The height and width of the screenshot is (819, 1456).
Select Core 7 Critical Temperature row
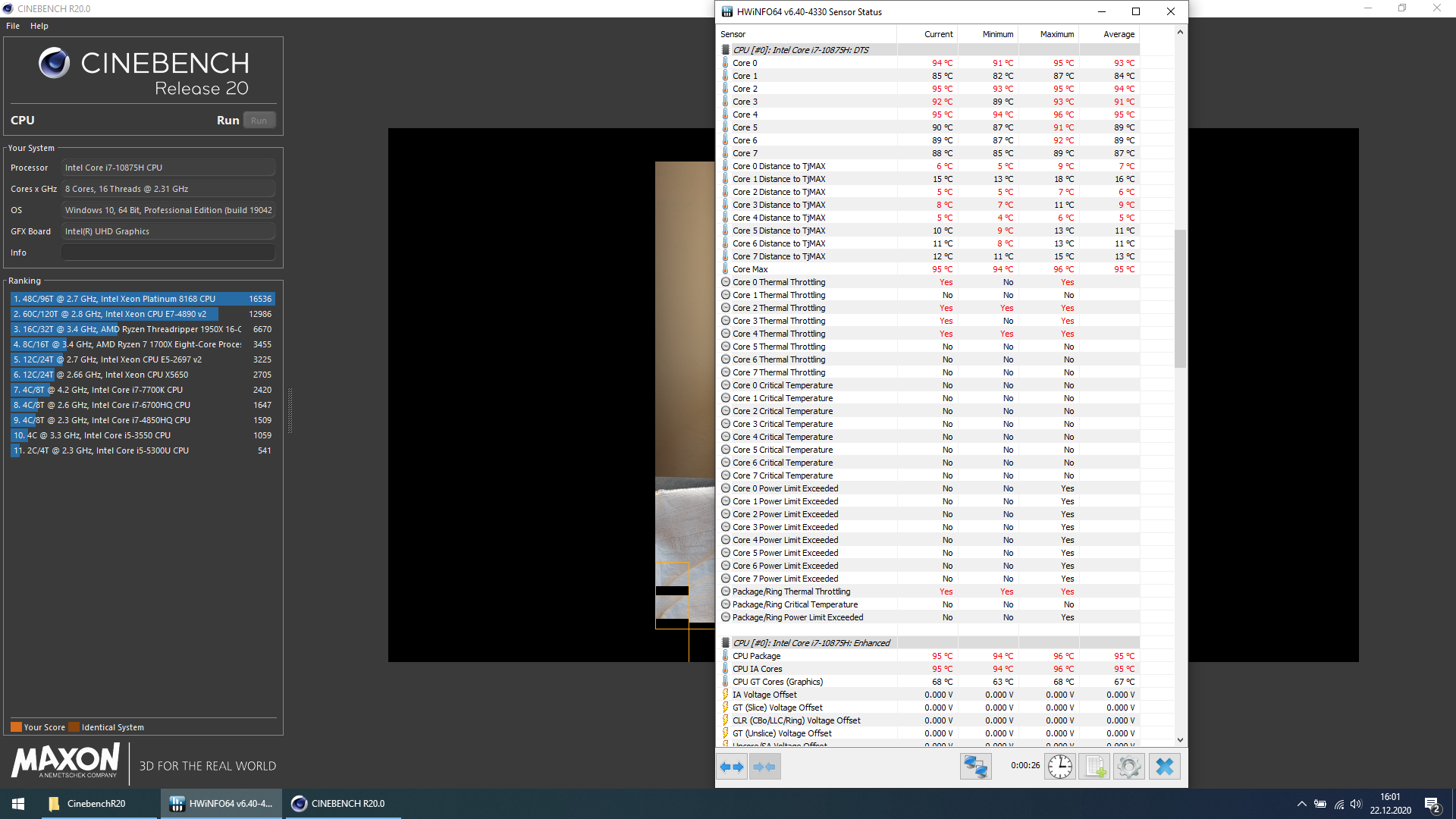click(x=929, y=475)
